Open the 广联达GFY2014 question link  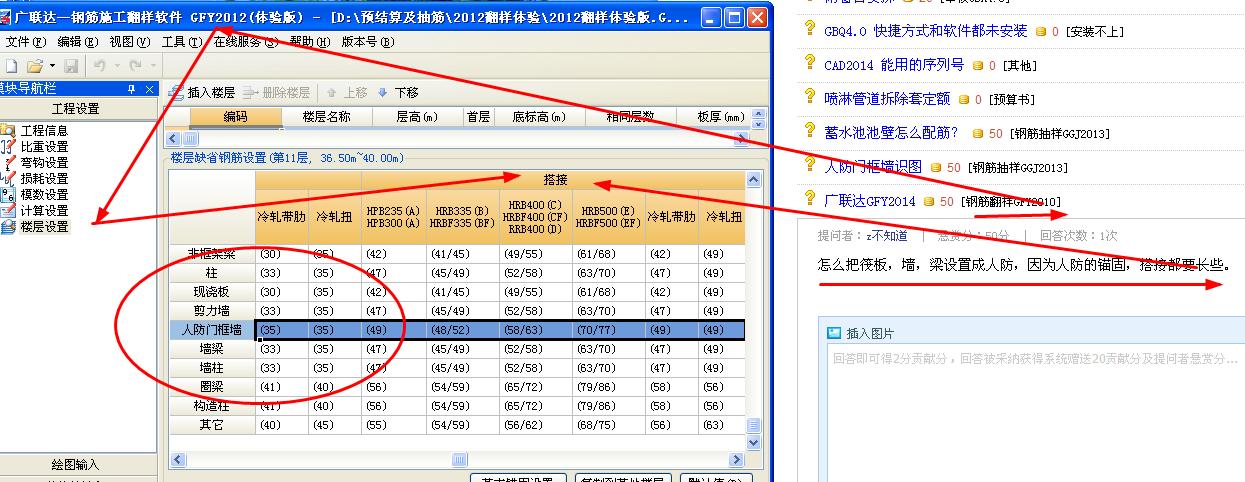[870, 201]
